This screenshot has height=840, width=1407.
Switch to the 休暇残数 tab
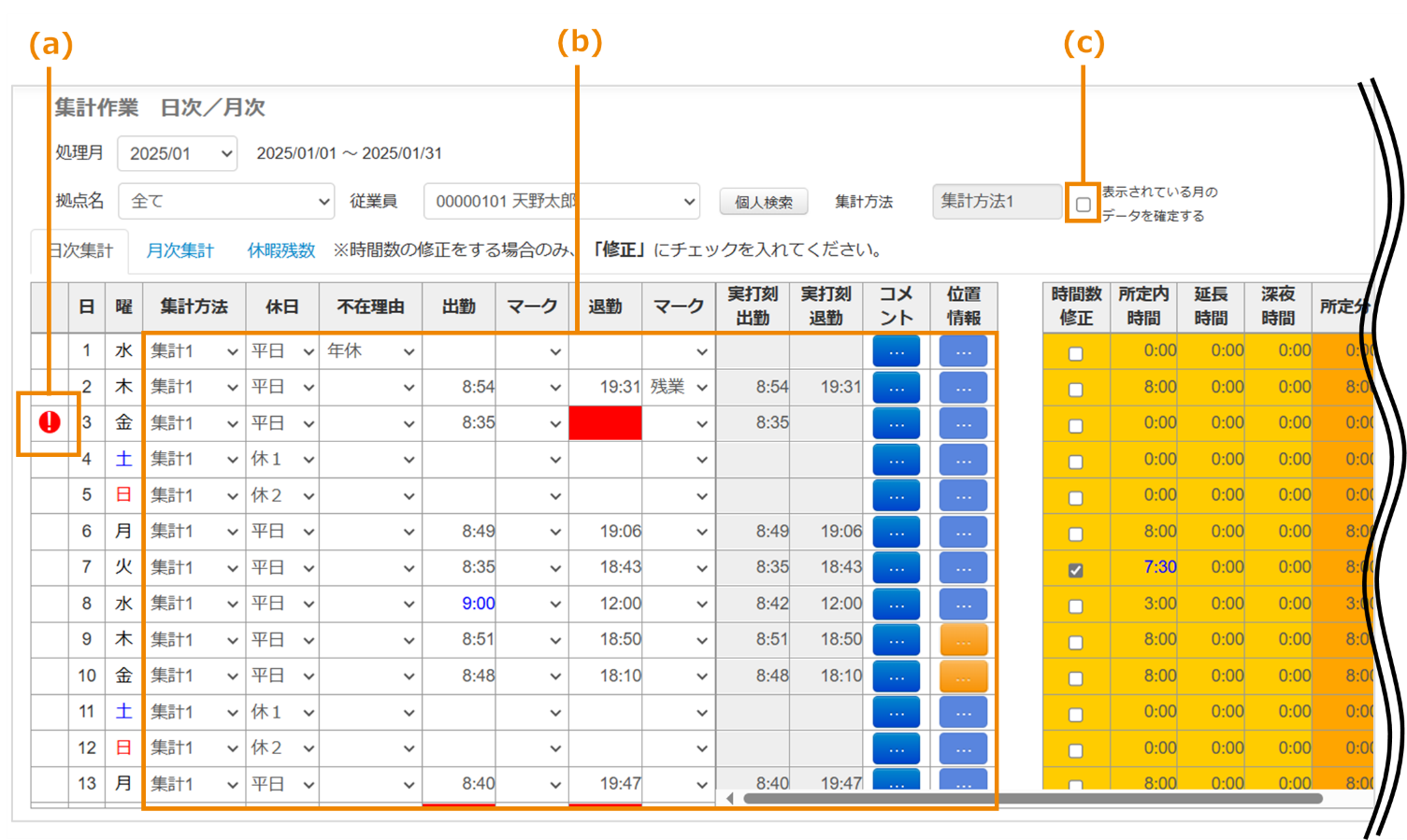(280, 250)
